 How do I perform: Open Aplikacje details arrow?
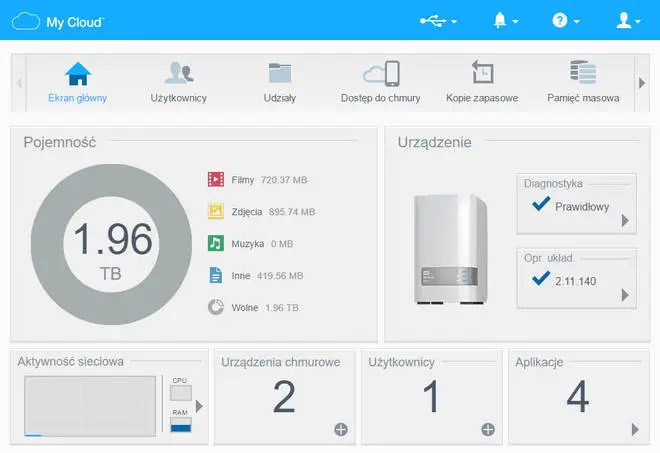click(635, 429)
